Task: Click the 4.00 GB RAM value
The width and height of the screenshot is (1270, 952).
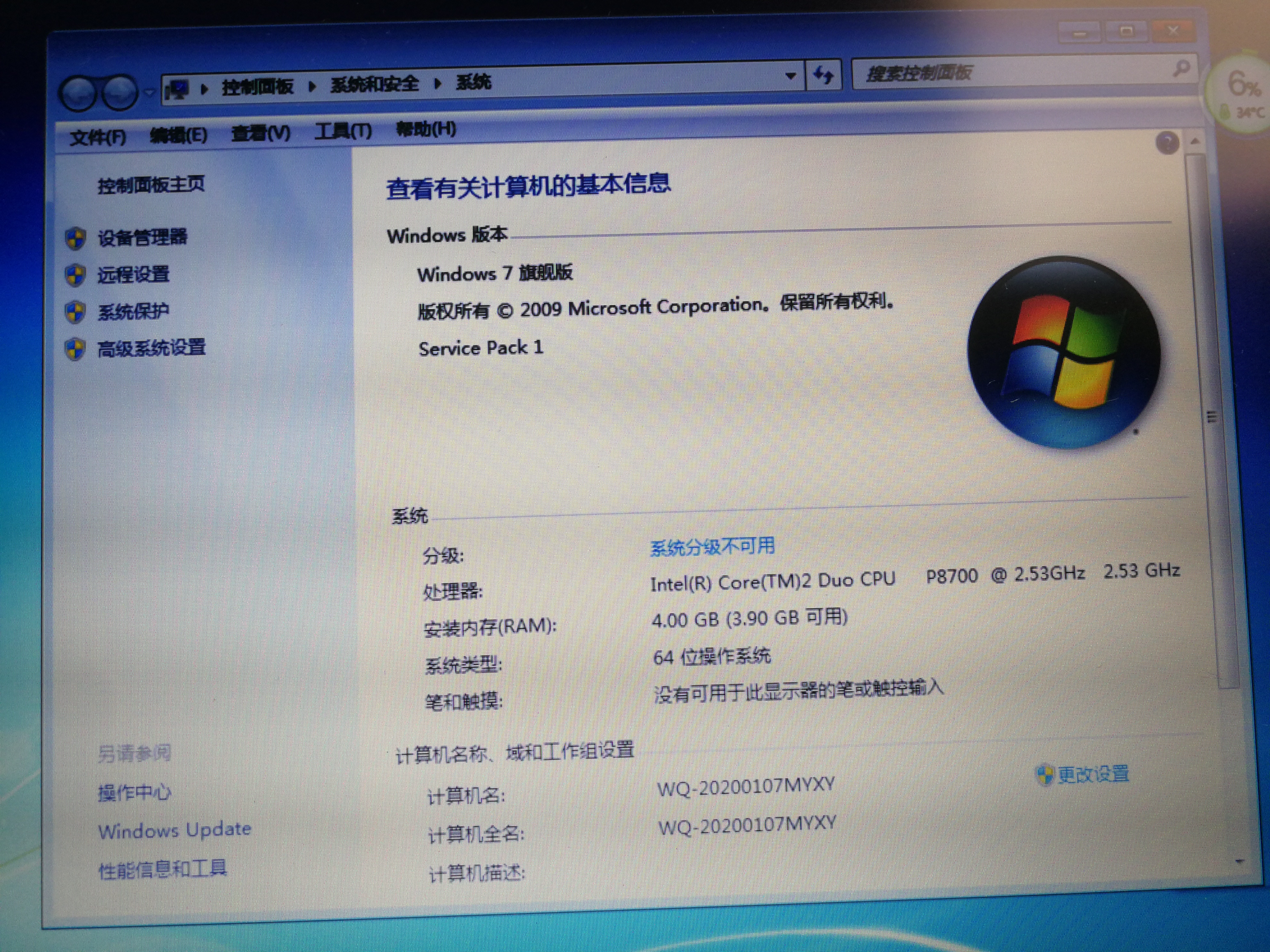Action: [749, 619]
